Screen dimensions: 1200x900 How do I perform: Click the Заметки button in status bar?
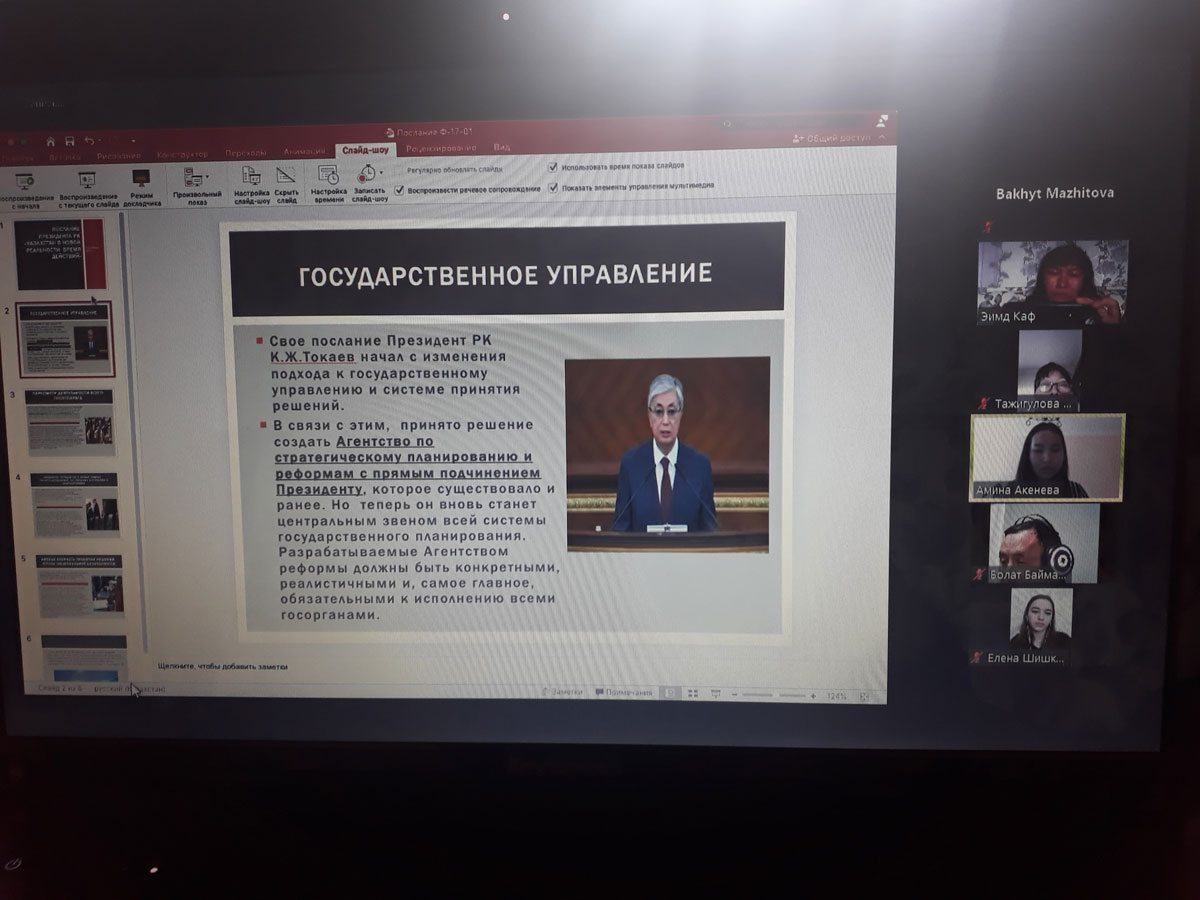tap(561, 692)
